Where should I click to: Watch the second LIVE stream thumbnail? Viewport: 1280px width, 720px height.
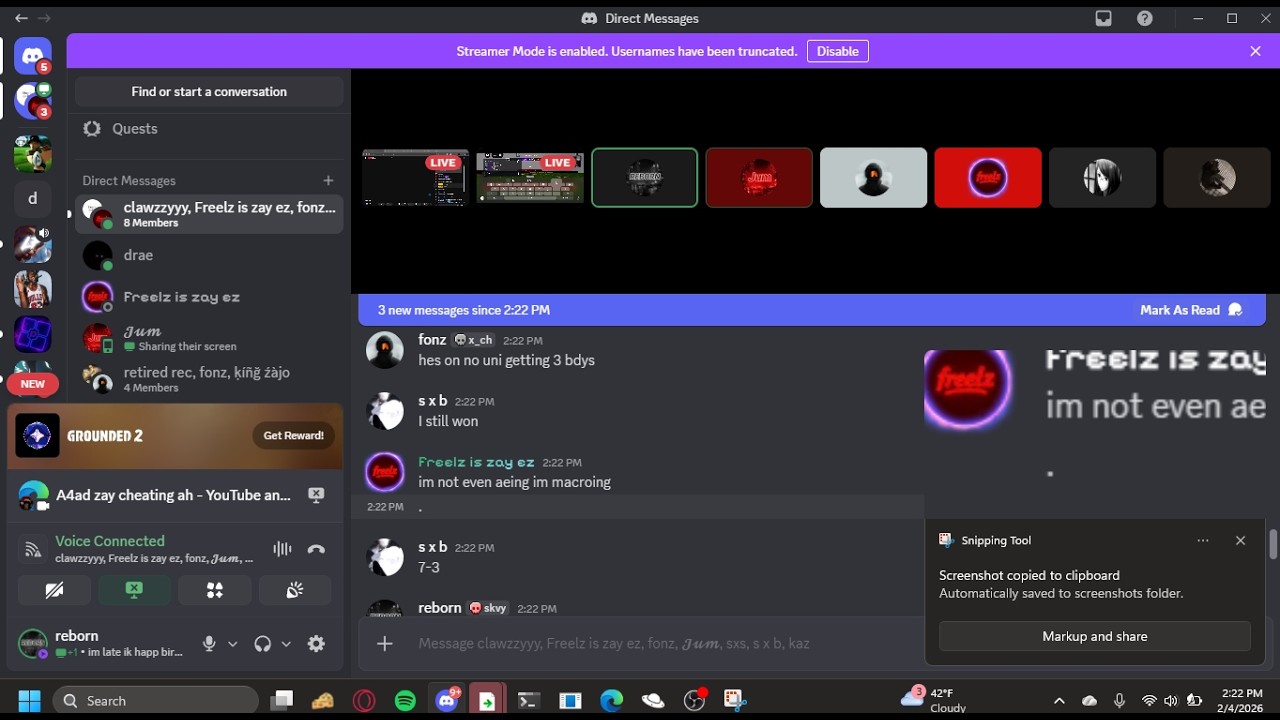coord(530,178)
